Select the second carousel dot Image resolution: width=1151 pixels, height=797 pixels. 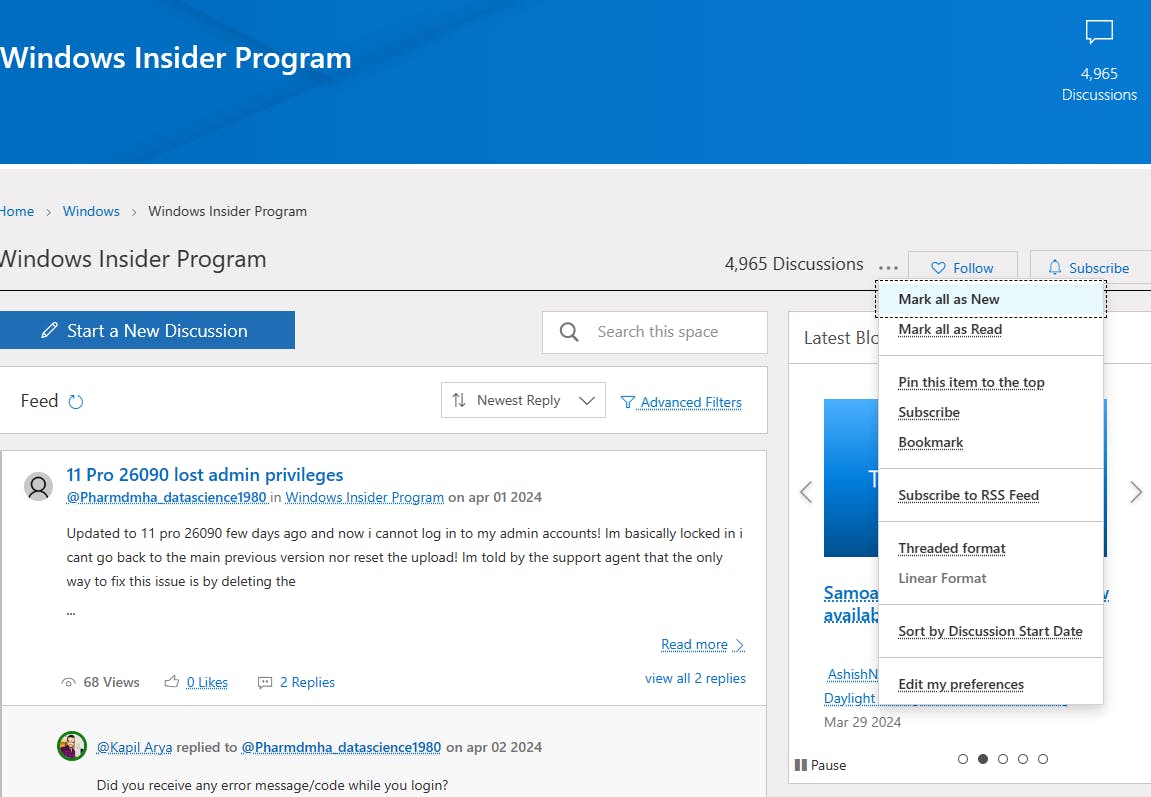point(983,759)
